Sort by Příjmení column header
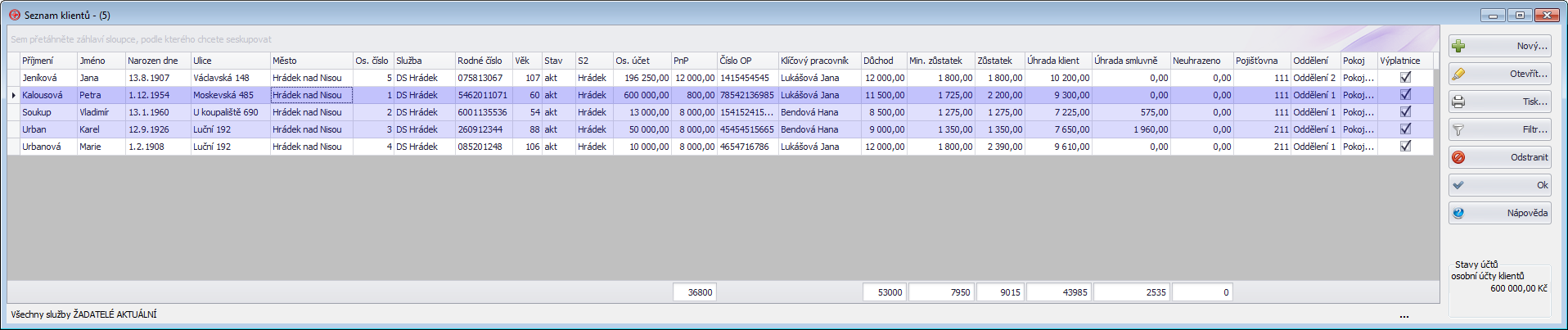The height and width of the screenshot is (330, 1568). click(48, 61)
